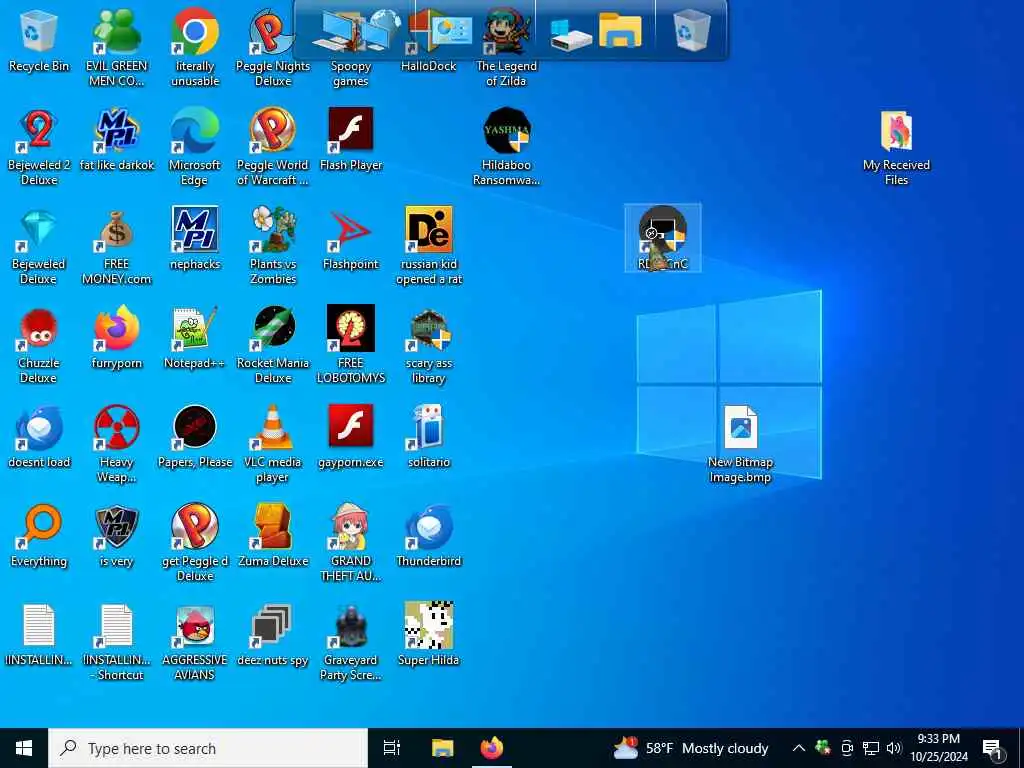Viewport: 1024px width, 768px height.
Task: Click the 9:33 PM clock and date
Action: [938, 748]
